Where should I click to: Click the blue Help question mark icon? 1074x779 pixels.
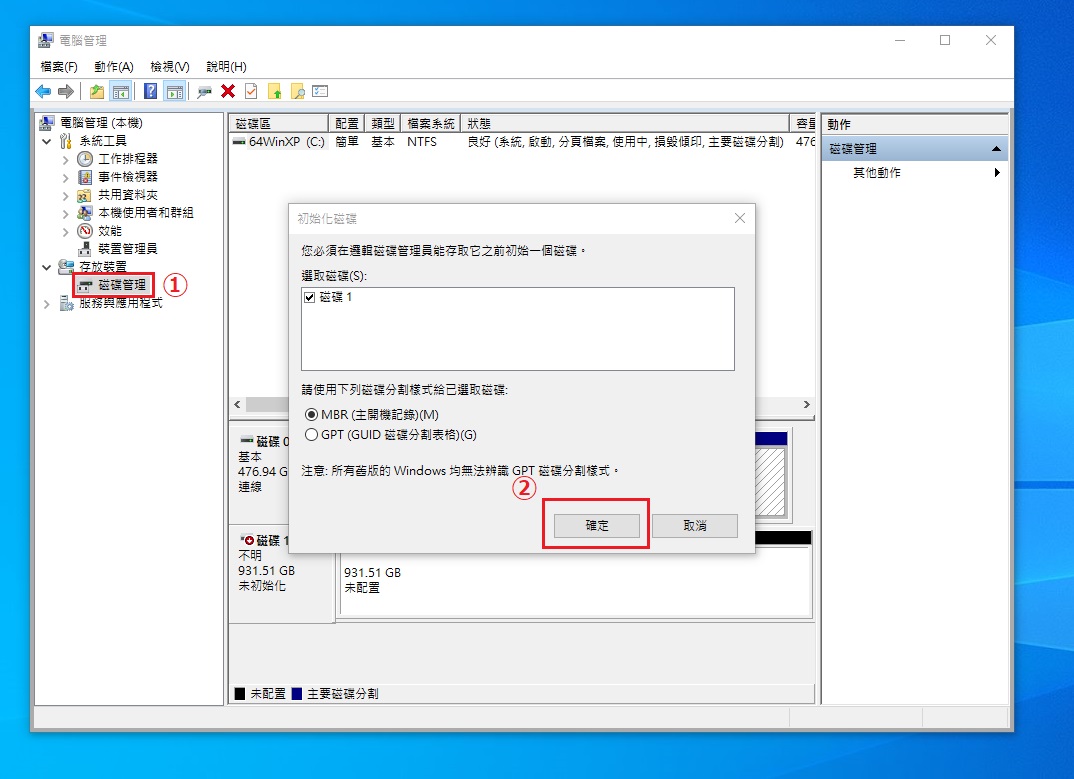[x=151, y=91]
